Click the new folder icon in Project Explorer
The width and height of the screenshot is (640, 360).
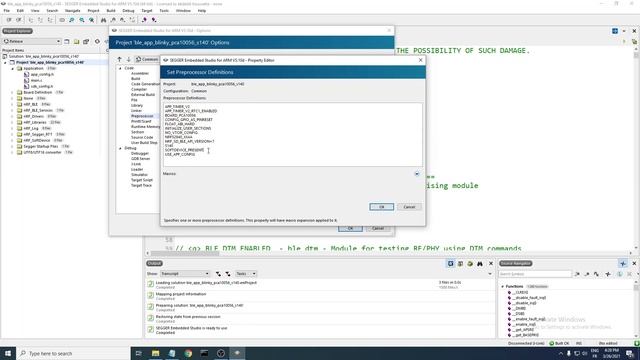76,41
